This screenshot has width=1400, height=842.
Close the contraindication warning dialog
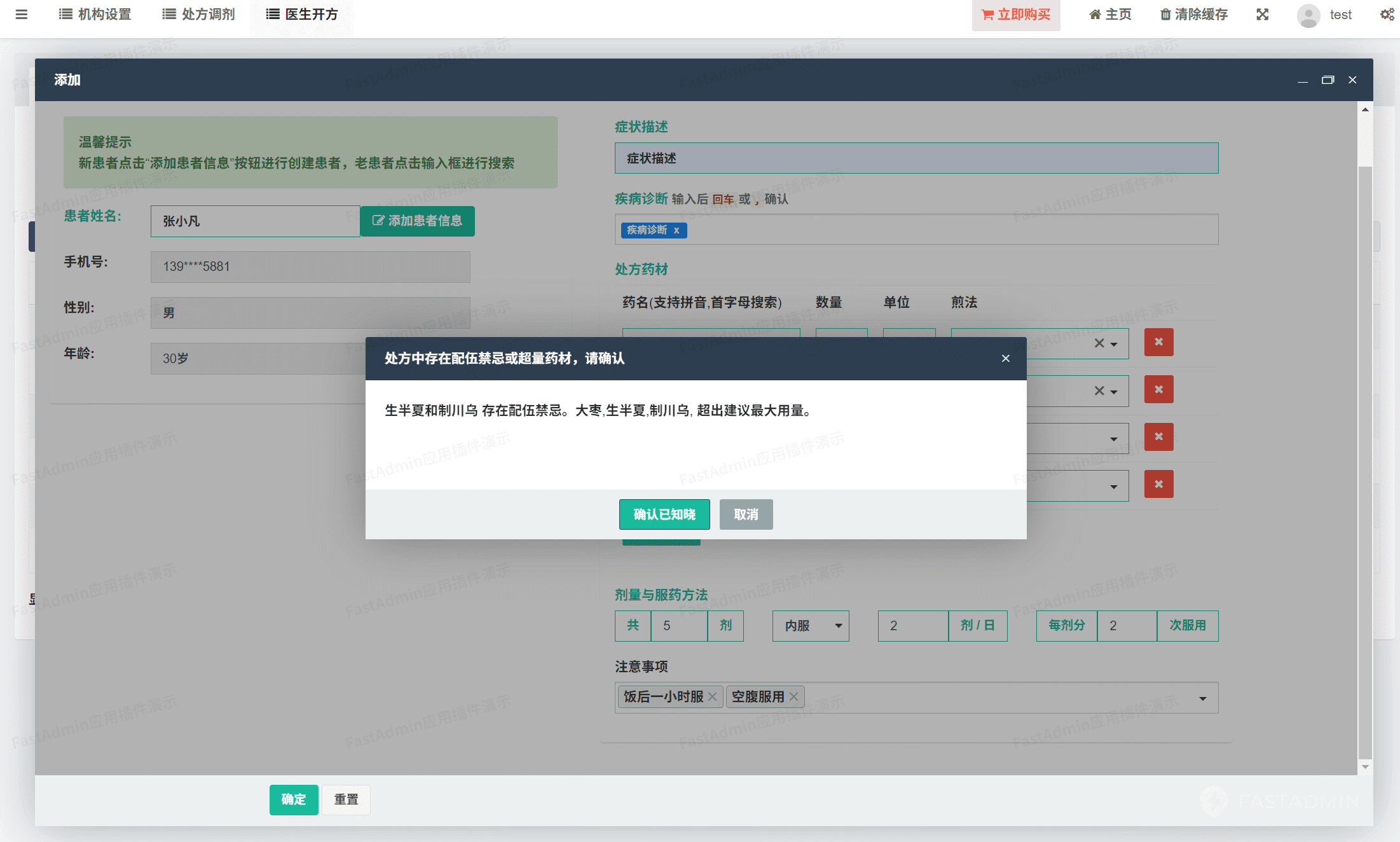1005,359
